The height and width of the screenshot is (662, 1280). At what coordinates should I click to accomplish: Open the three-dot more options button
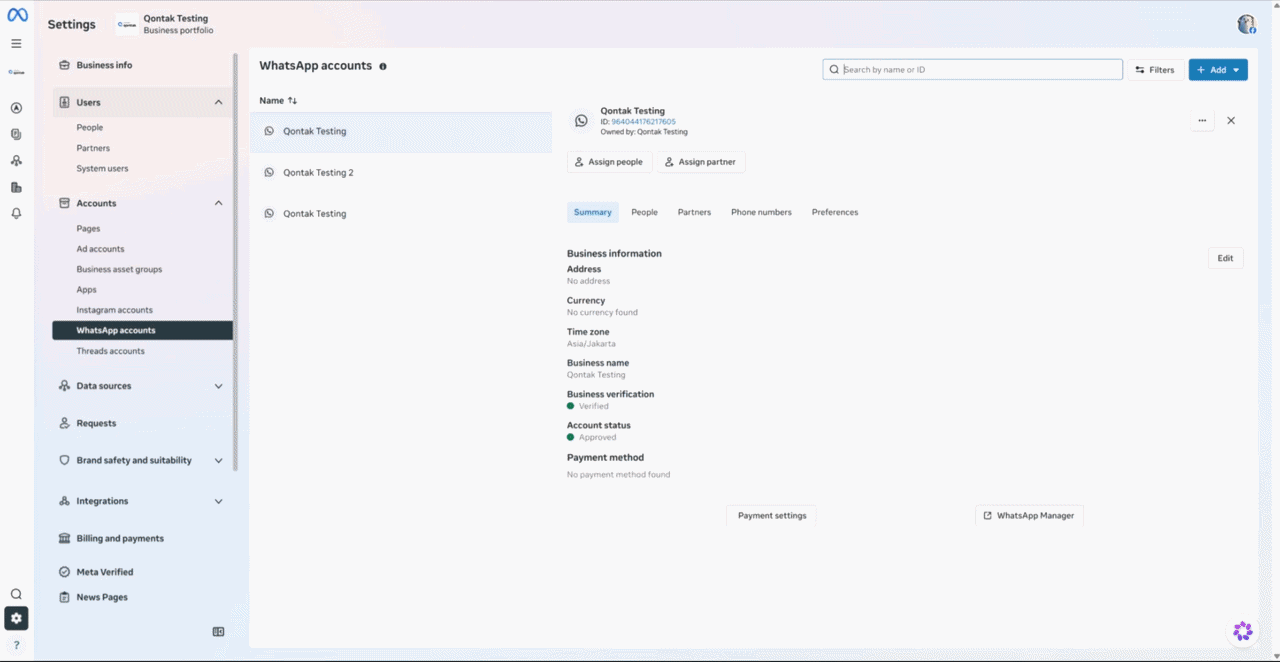1202,120
